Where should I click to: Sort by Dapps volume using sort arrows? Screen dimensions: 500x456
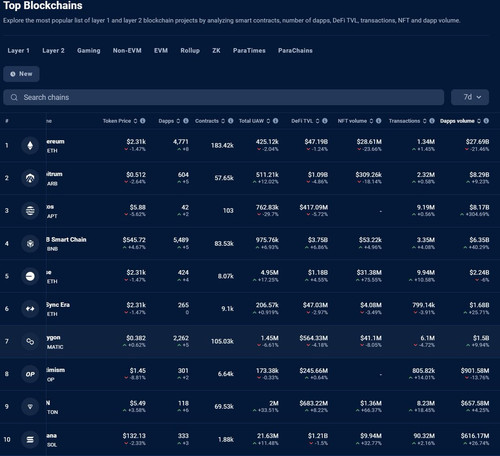tap(479, 121)
